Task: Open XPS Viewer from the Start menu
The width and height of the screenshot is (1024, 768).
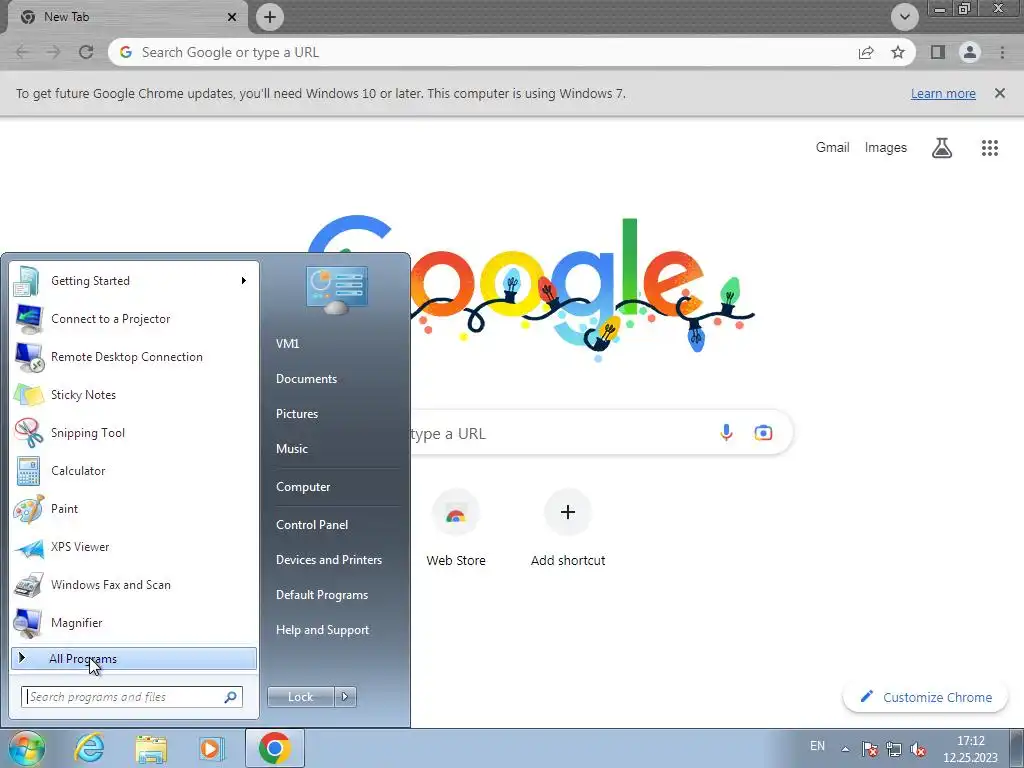Action: (134, 547)
